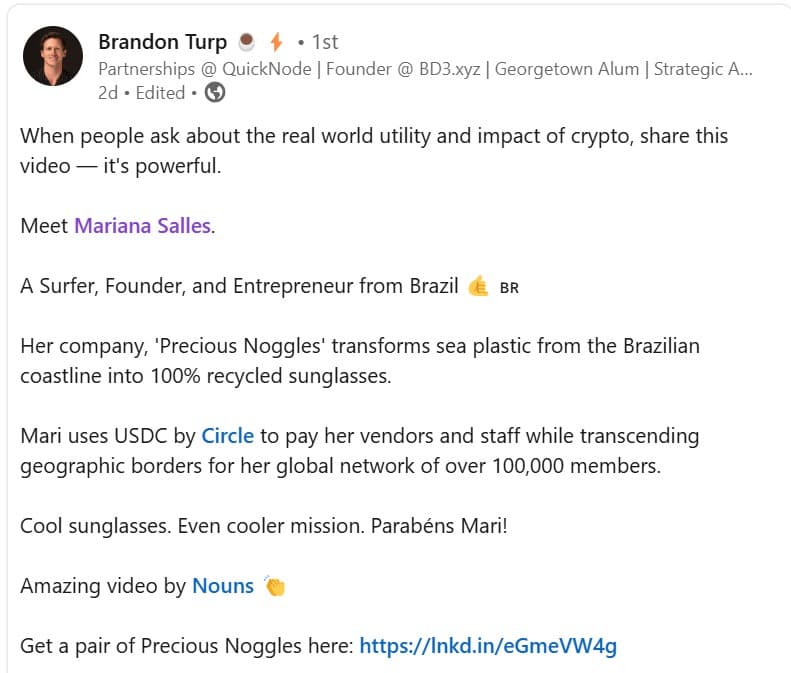This screenshot has width=791, height=673.
Task: Click the coffee cup emoji beside the name
Action: coord(246,42)
